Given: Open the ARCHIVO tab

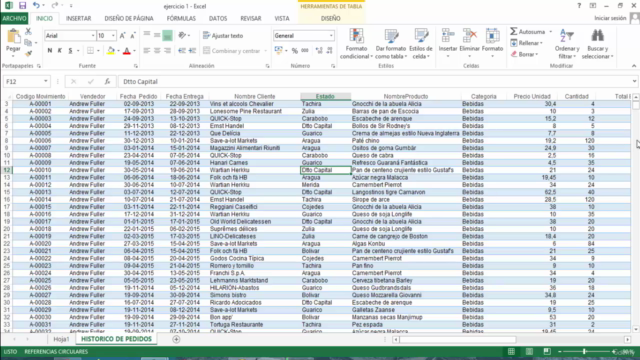Looking at the screenshot, I should click(14, 18).
